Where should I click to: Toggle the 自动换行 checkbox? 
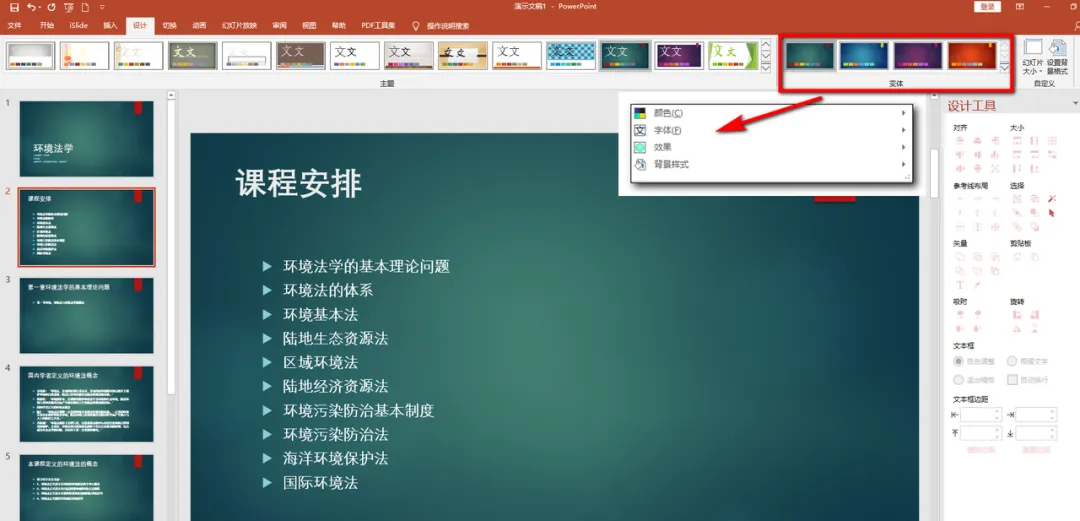(x=1012, y=380)
